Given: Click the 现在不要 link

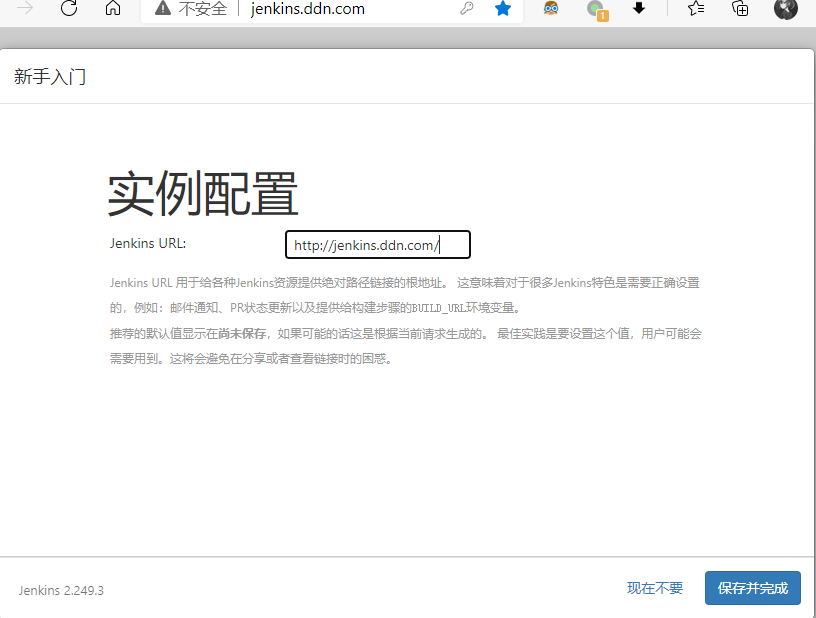Looking at the screenshot, I should pyautogui.click(x=655, y=588).
